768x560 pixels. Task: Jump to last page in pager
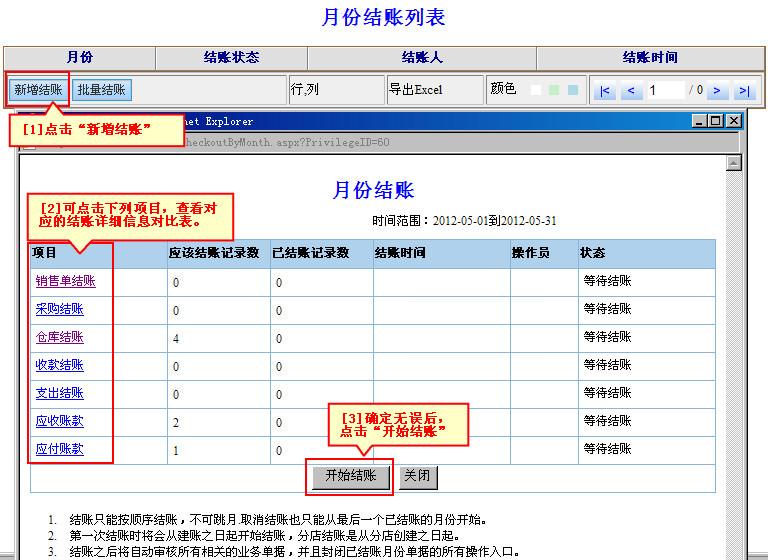(x=743, y=91)
